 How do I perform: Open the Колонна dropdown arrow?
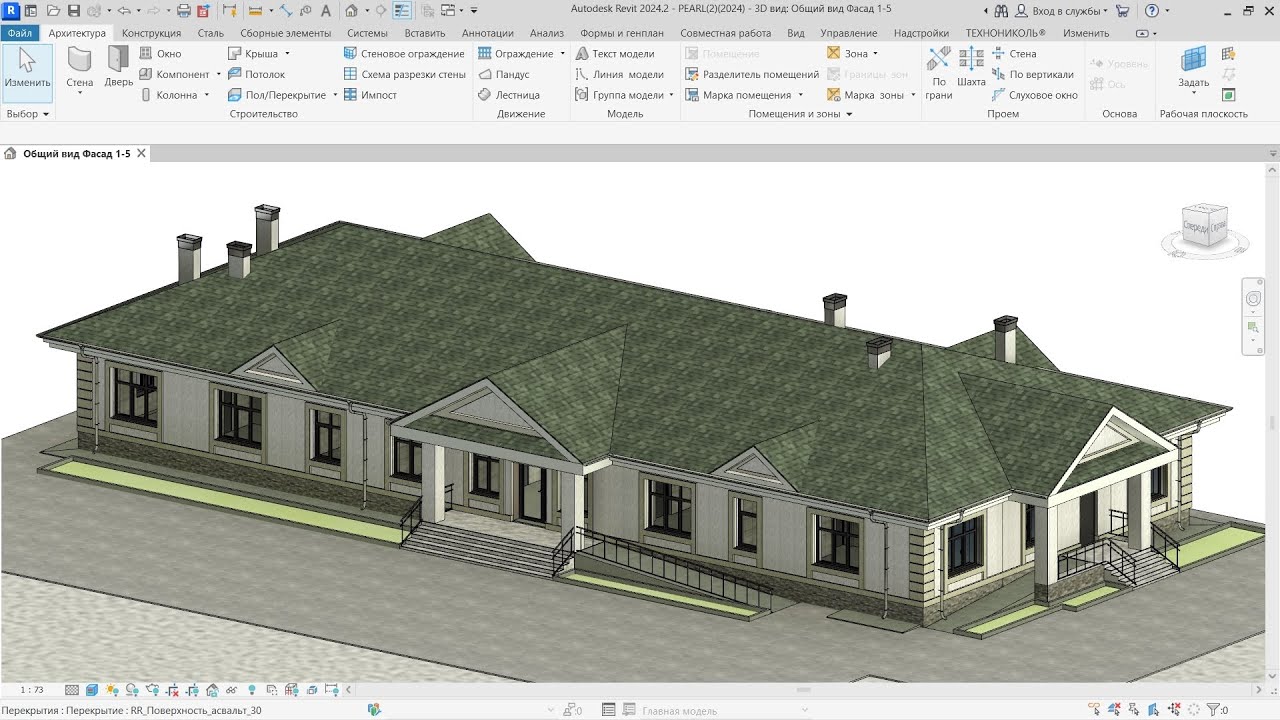pyautogui.click(x=207, y=95)
